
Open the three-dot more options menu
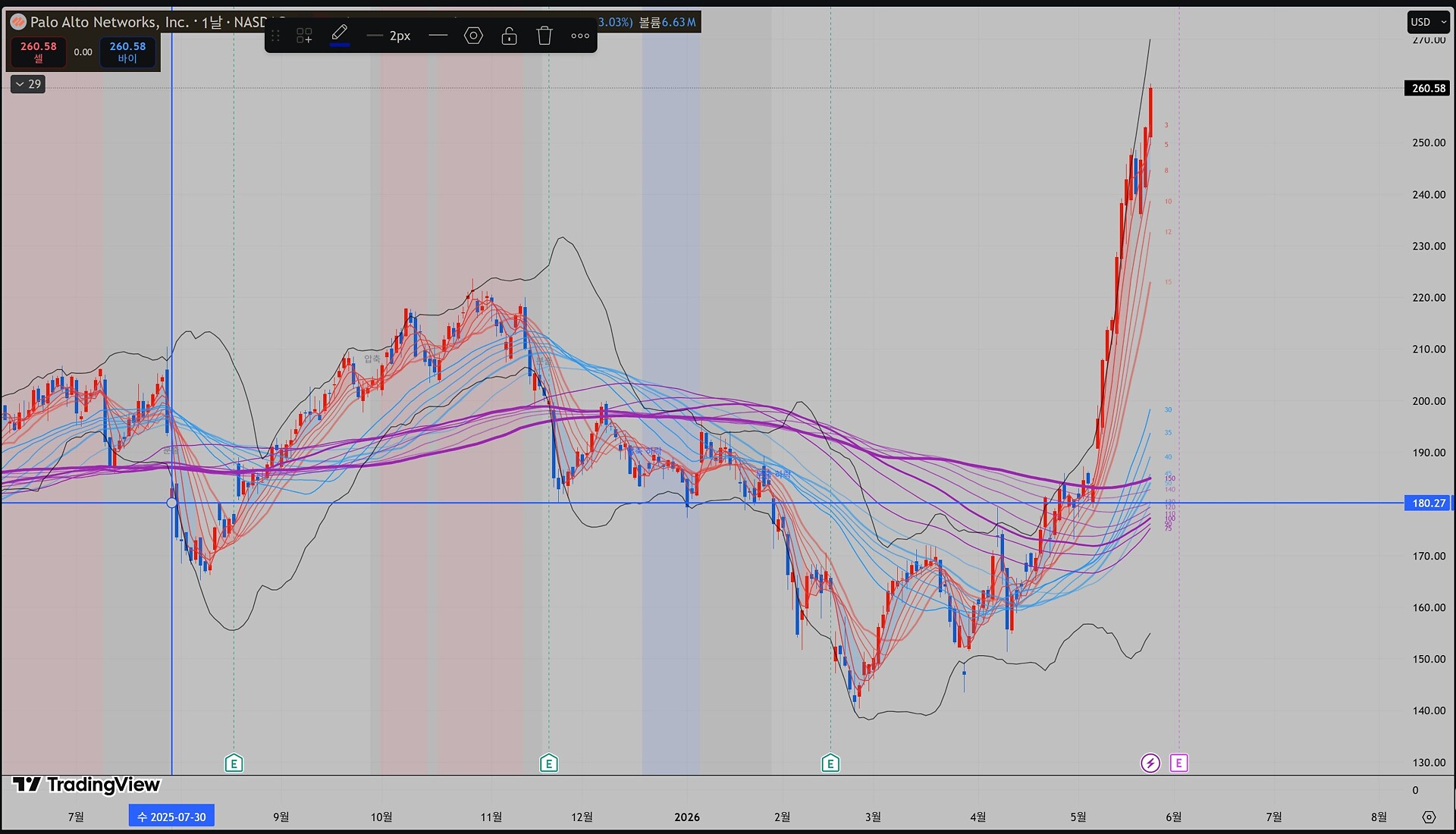[x=580, y=36]
